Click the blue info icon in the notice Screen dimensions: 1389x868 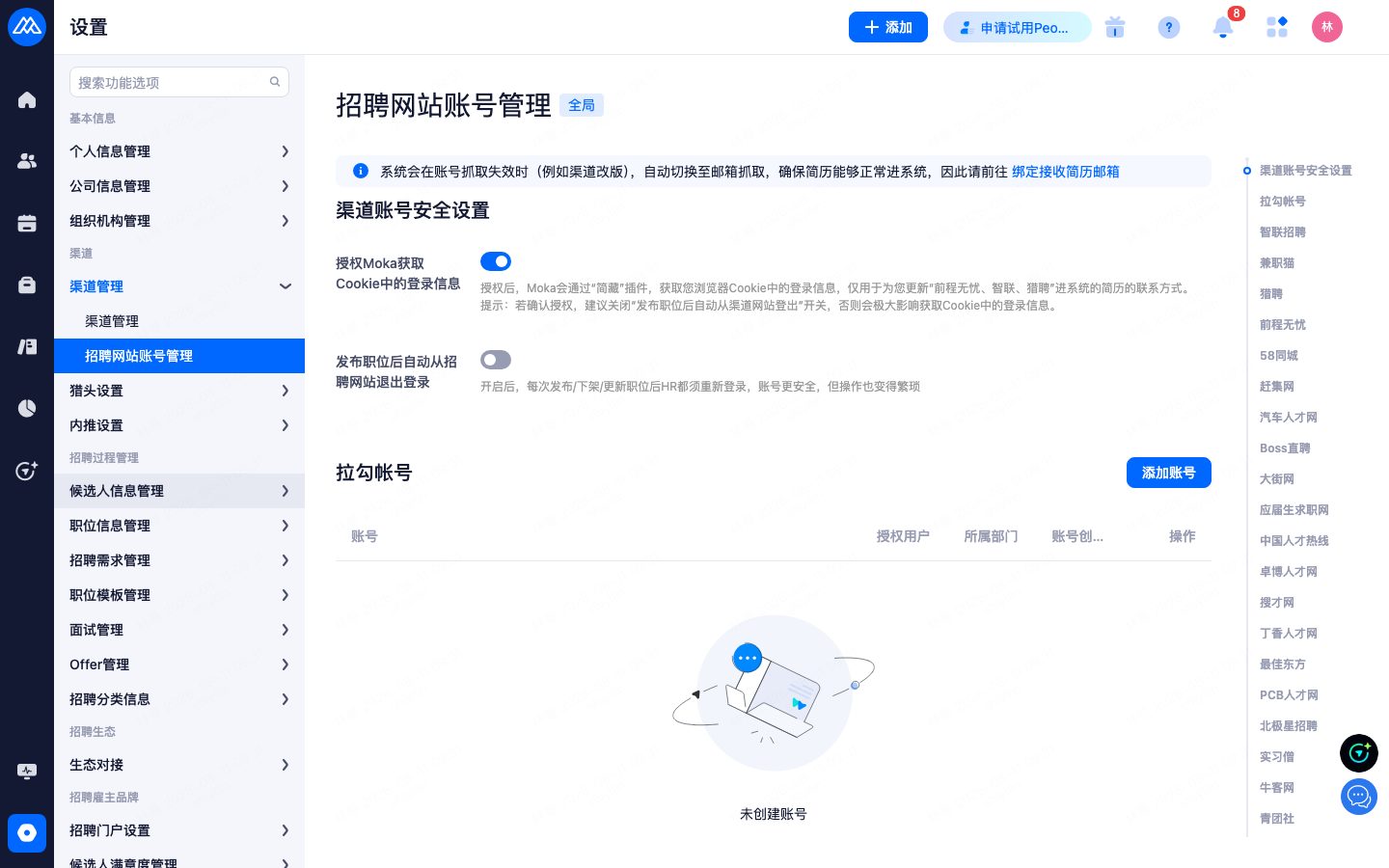pyautogui.click(x=361, y=171)
